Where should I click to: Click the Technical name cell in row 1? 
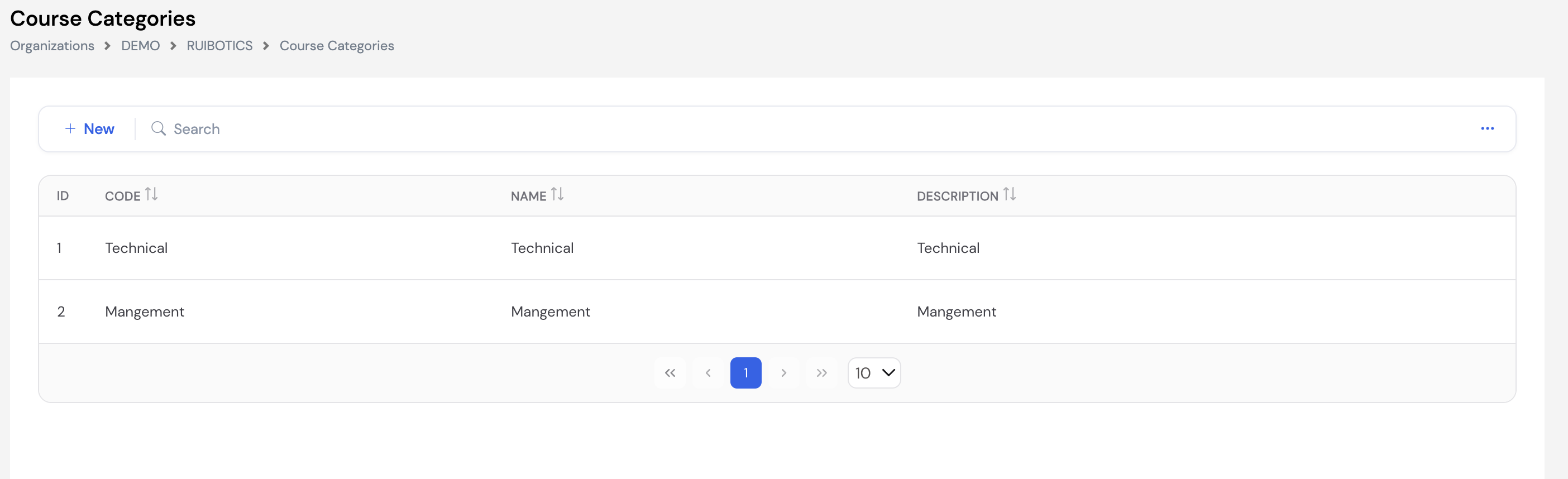(x=542, y=248)
